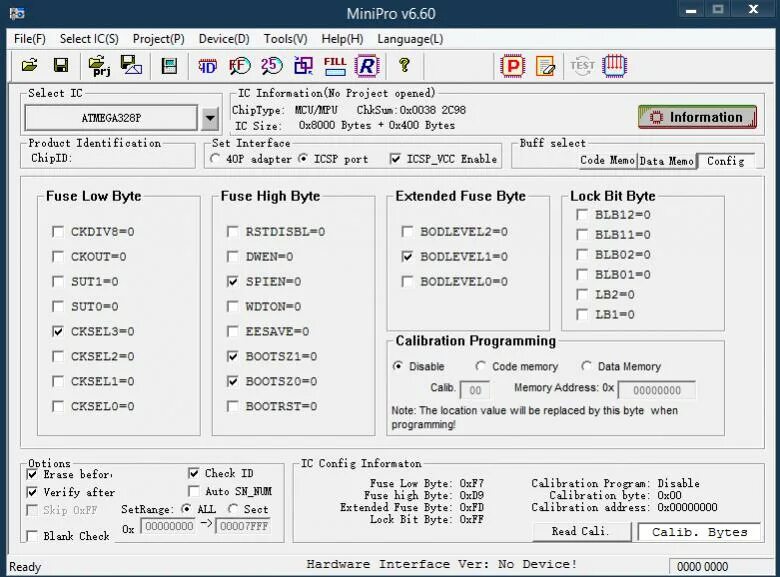Viewport: 780px width, 577px height.
Task: Click the Memory Address input field
Action: pos(657,390)
